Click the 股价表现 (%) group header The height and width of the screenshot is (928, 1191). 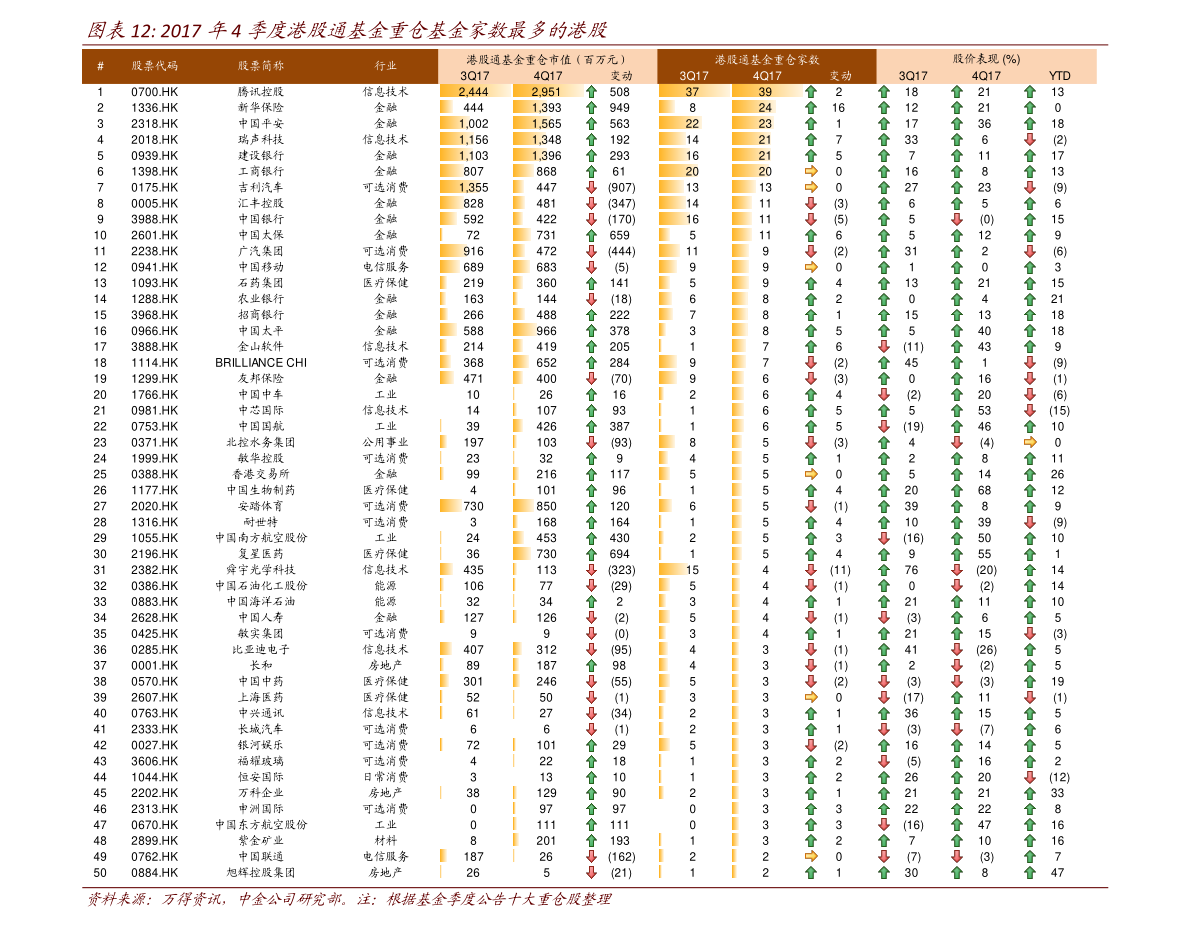click(x=986, y=59)
